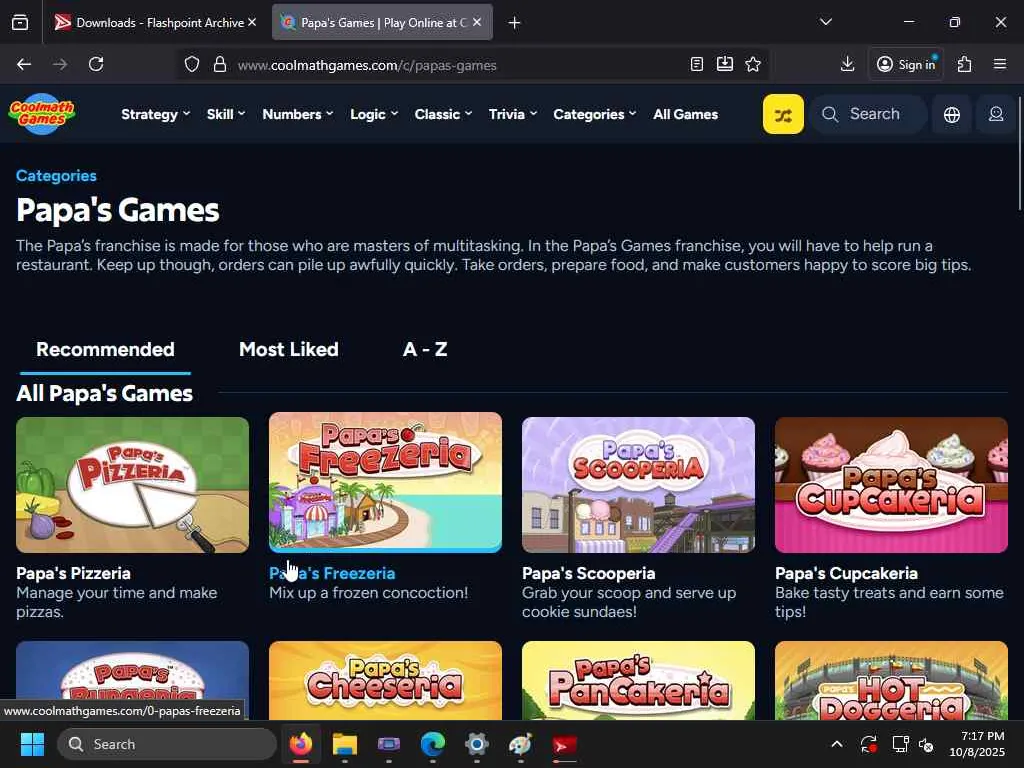This screenshot has width=1024, height=768.
Task: Bookmark this page with the star icon
Action: click(x=753, y=64)
